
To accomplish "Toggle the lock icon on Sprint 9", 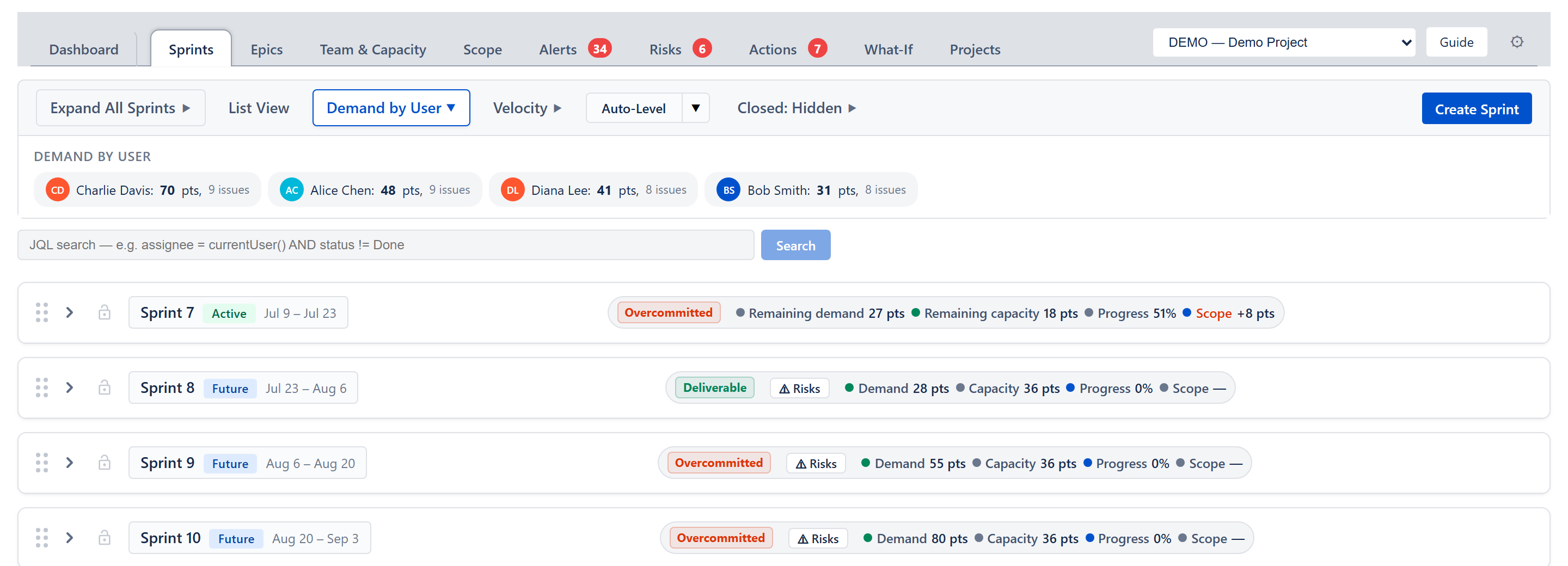I will (x=105, y=463).
